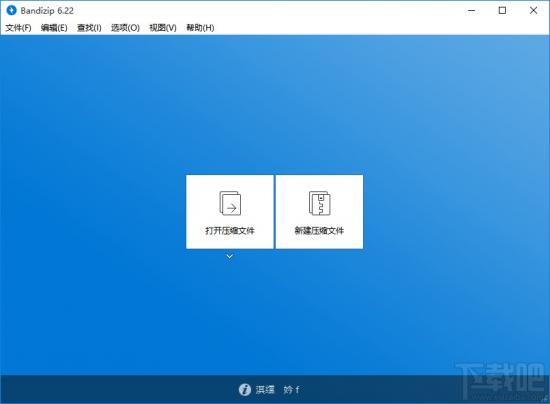The height and width of the screenshot is (404, 550).
Task: Select the 打开压缩文件 label text
Action: coord(230,230)
